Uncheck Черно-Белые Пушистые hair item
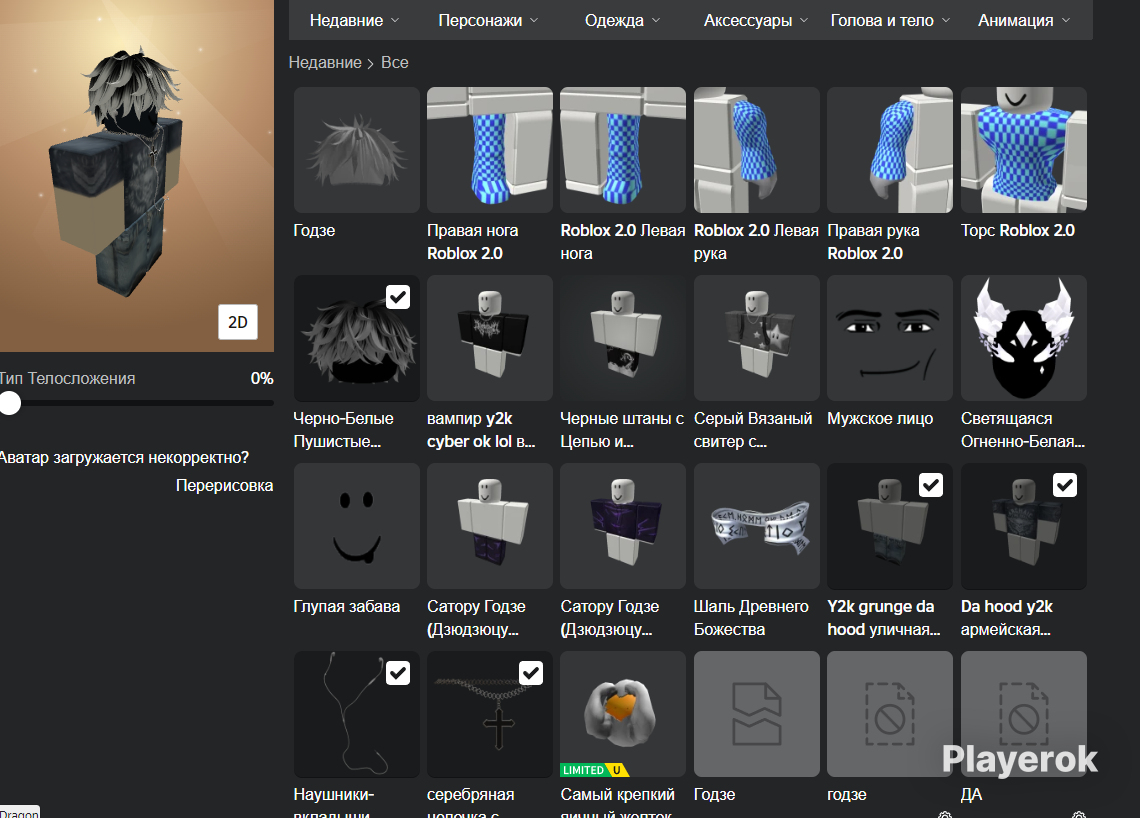Viewport: 1140px width, 818px height. point(398,297)
